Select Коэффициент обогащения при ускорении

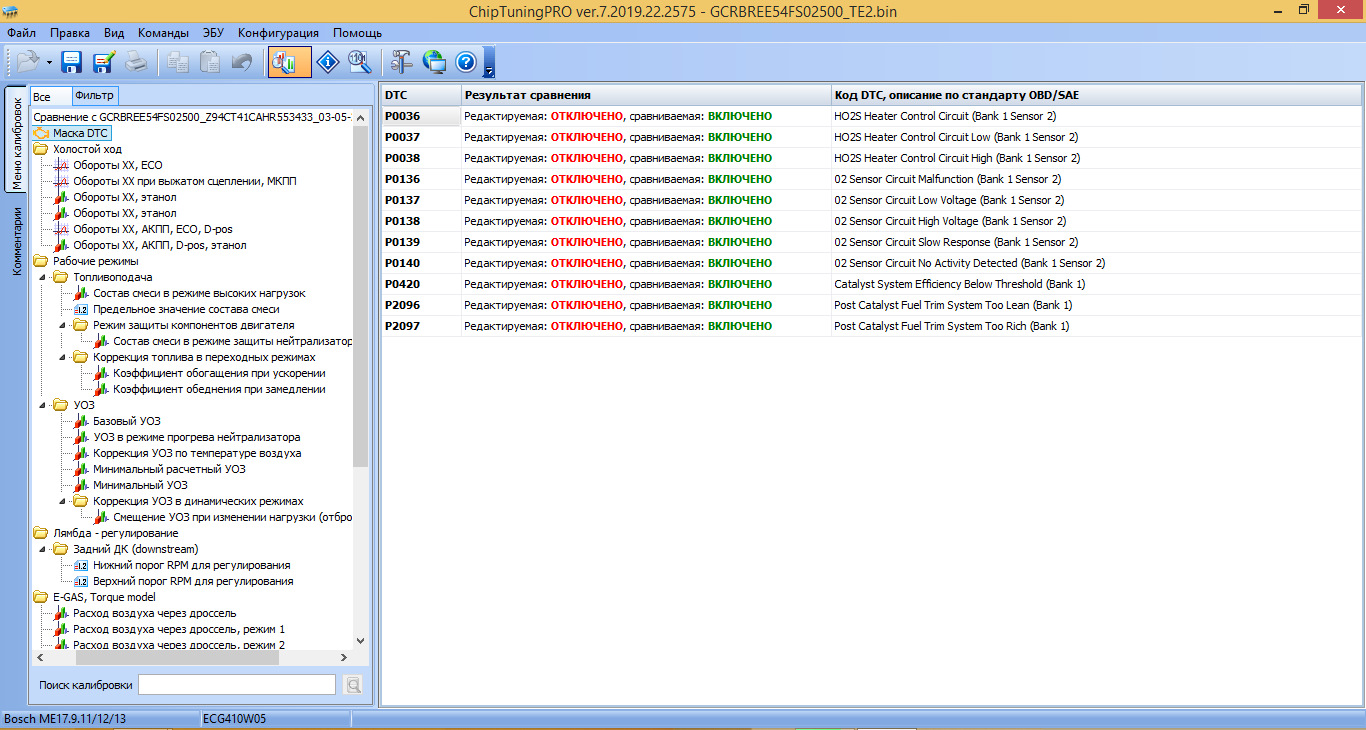pos(219,373)
